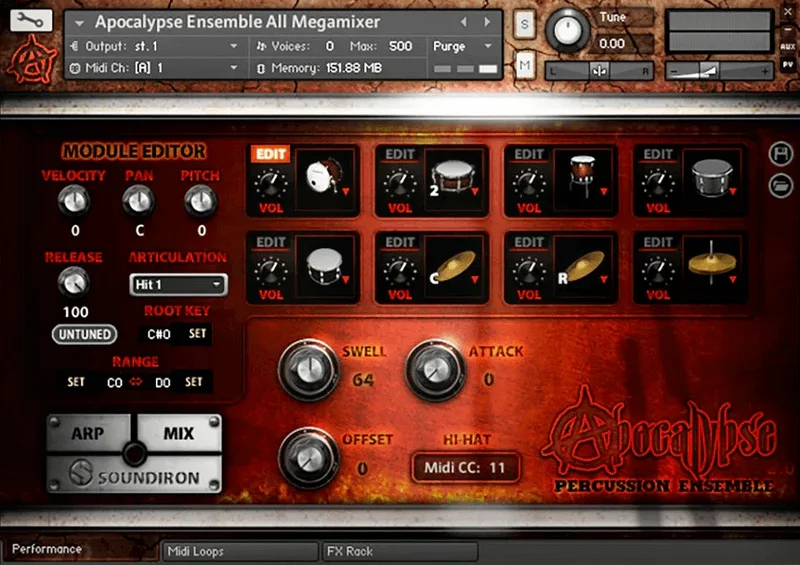Open the wrench instrument edit tool

[x=31, y=20]
